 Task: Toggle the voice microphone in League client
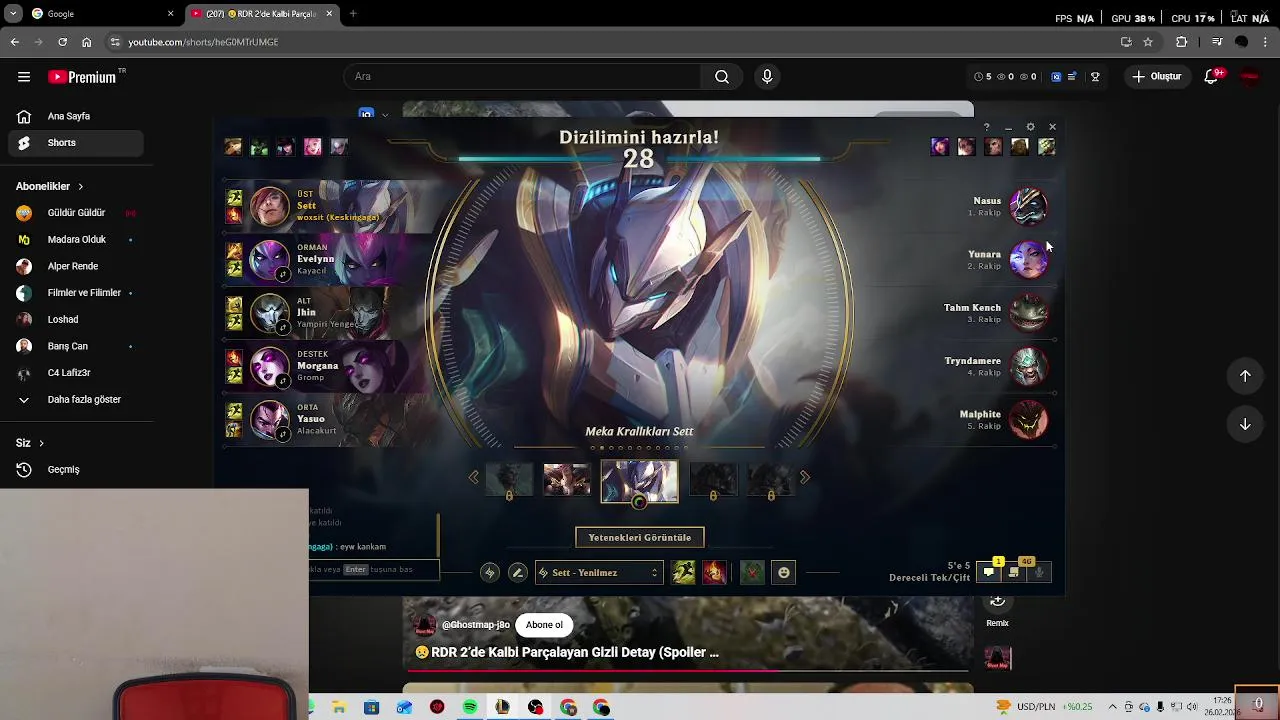click(x=1040, y=572)
